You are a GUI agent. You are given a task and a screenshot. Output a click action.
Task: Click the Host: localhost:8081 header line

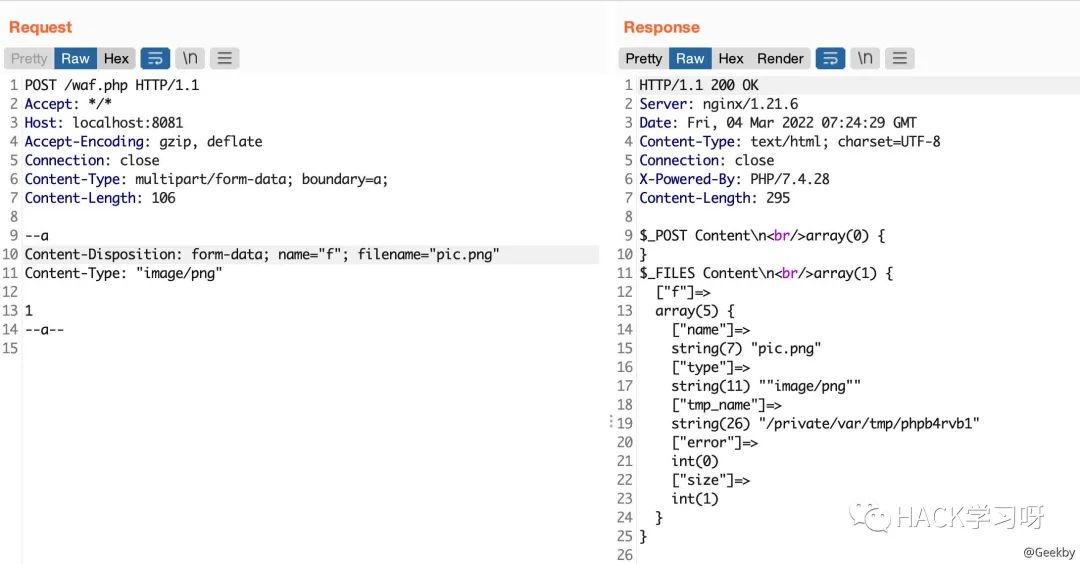(x=104, y=123)
